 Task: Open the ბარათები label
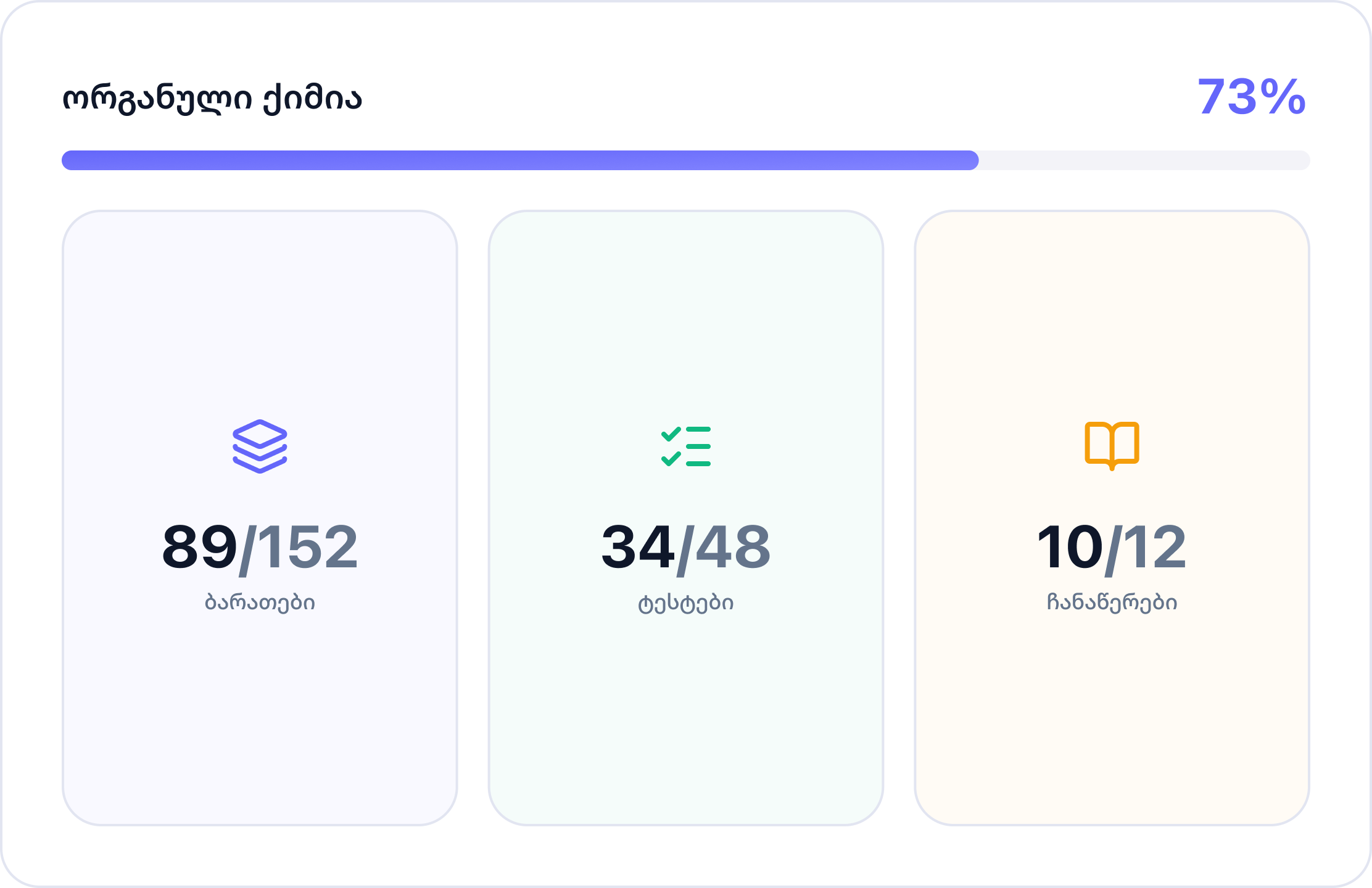(260, 602)
